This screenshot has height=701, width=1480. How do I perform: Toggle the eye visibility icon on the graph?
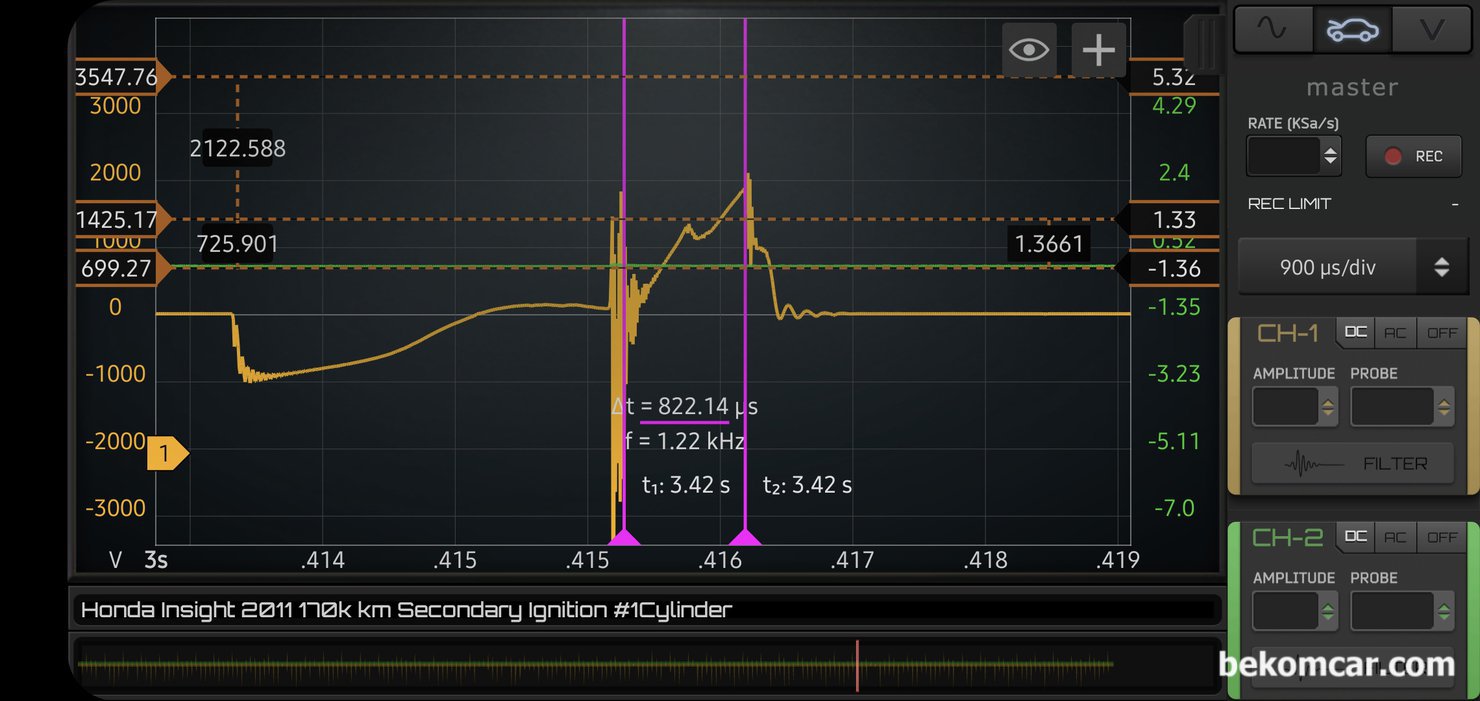click(1029, 50)
